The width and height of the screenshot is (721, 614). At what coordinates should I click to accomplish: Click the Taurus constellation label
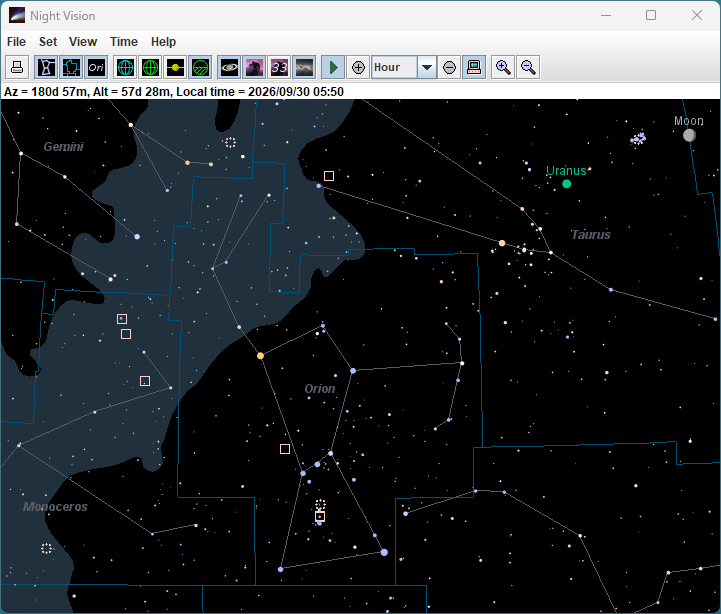(x=591, y=235)
